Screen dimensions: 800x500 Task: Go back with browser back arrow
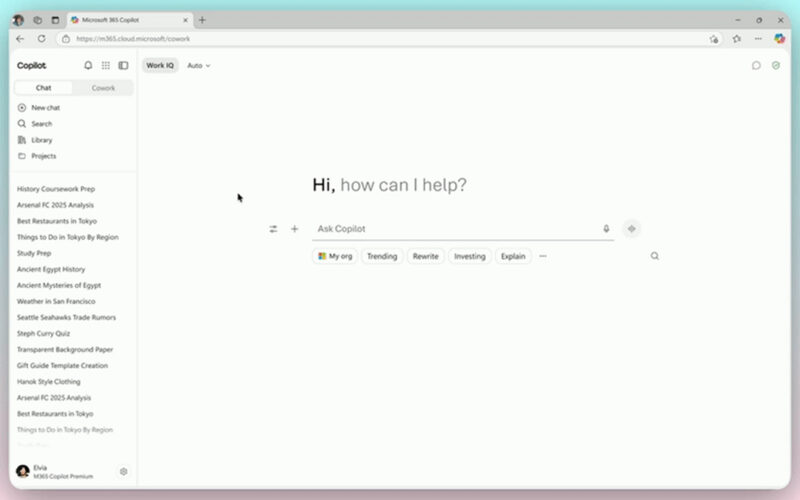(20, 39)
